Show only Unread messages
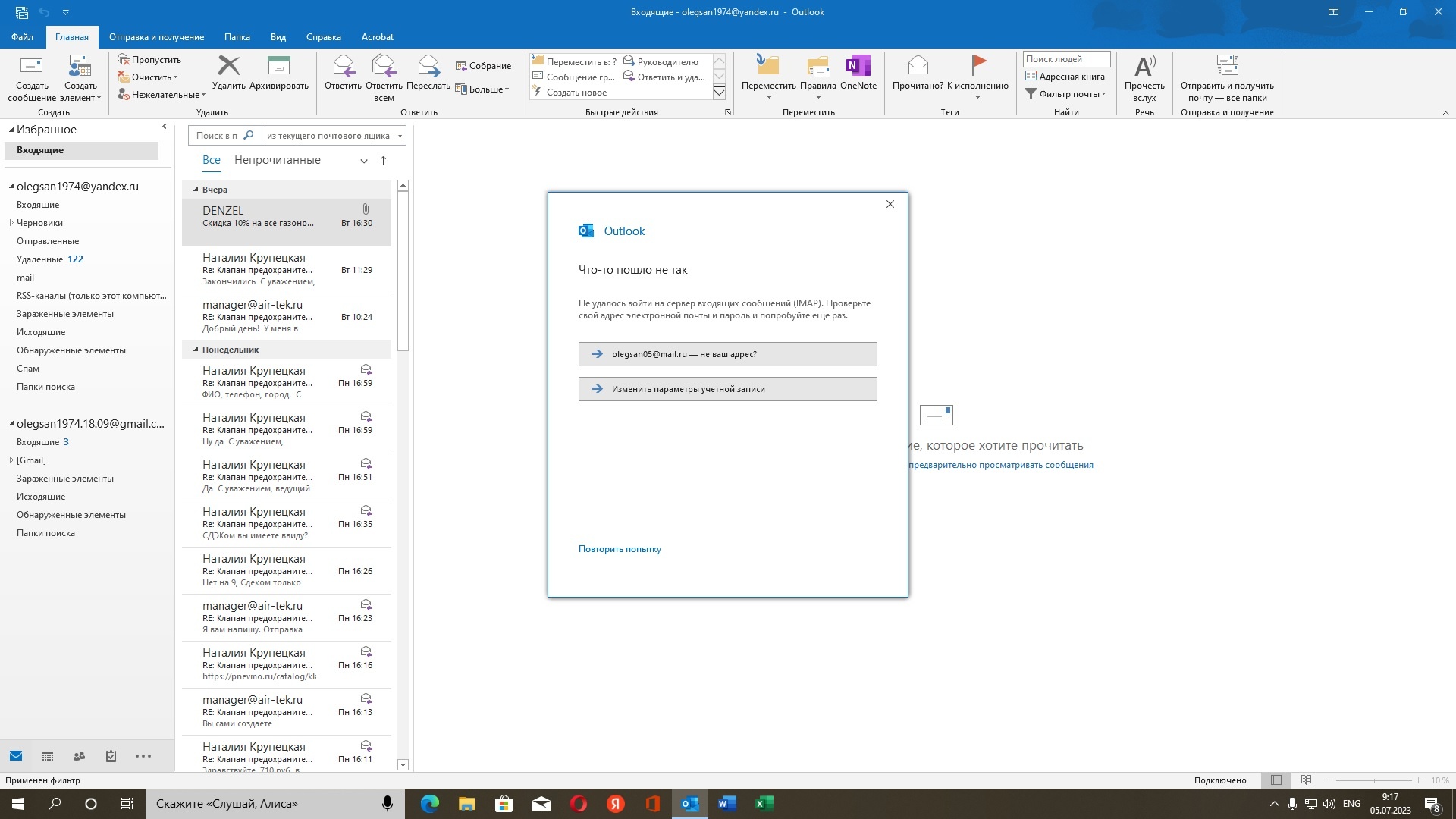The image size is (1456, 819). (x=278, y=160)
